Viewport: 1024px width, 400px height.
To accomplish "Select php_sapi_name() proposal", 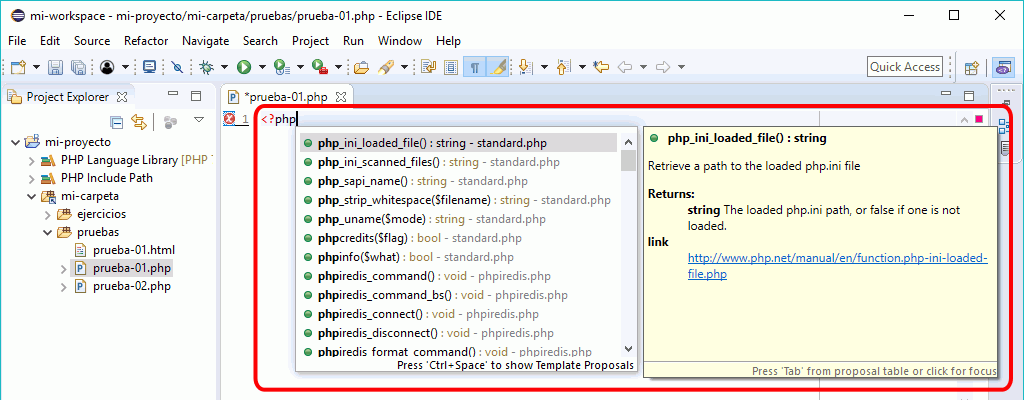I will 458,181.
